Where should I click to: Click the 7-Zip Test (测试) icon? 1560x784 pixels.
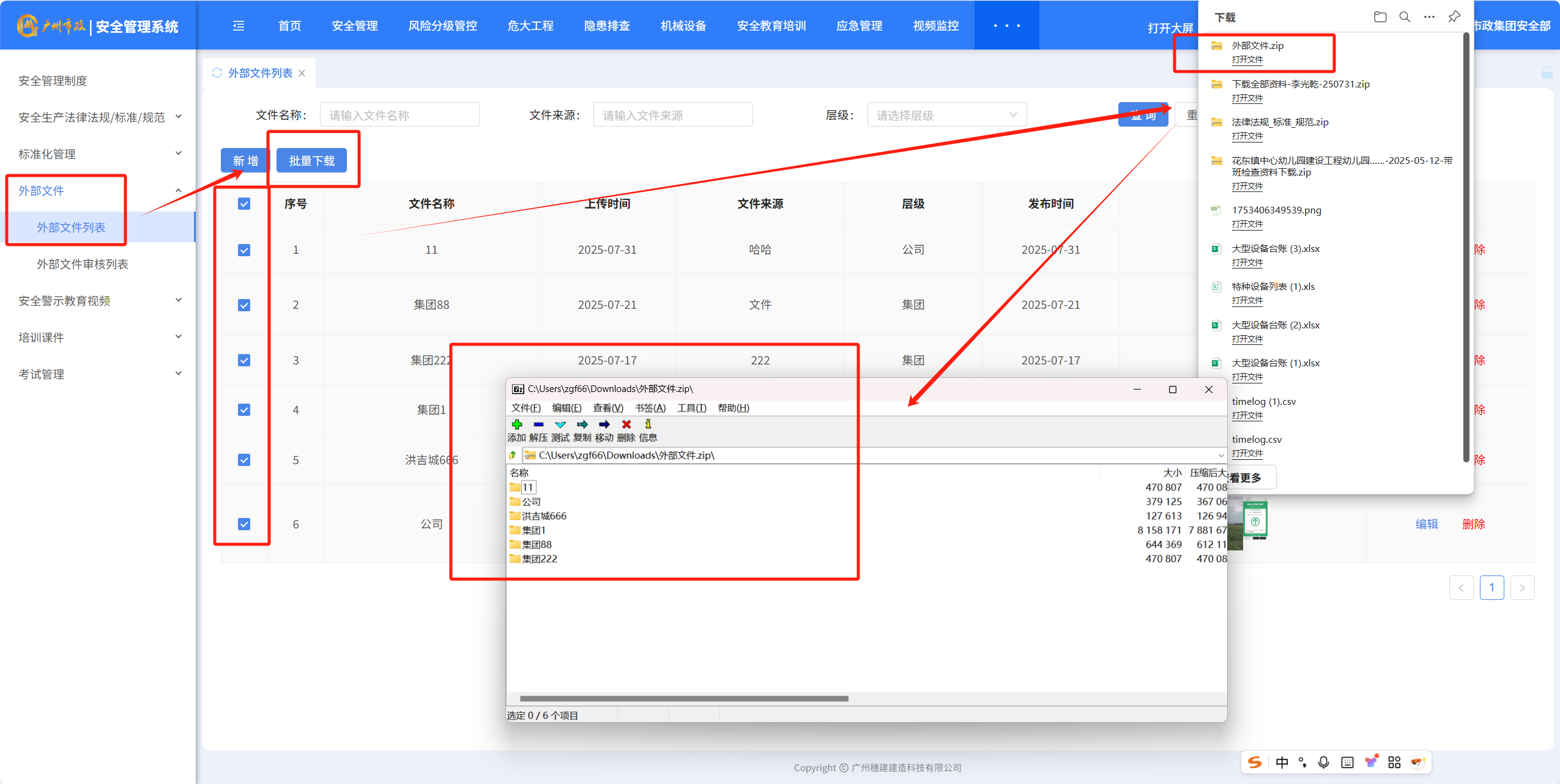pyautogui.click(x=560, y=424)
